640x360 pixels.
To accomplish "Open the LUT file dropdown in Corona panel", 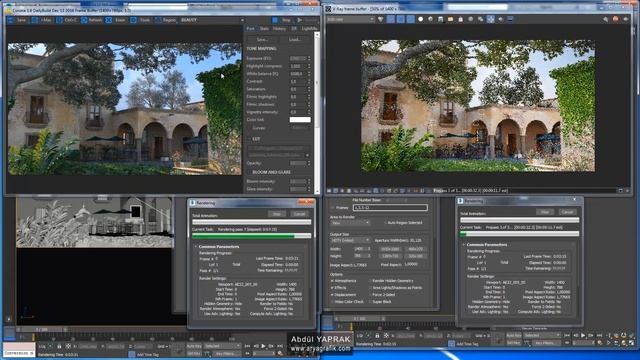I will pos(278,155).
